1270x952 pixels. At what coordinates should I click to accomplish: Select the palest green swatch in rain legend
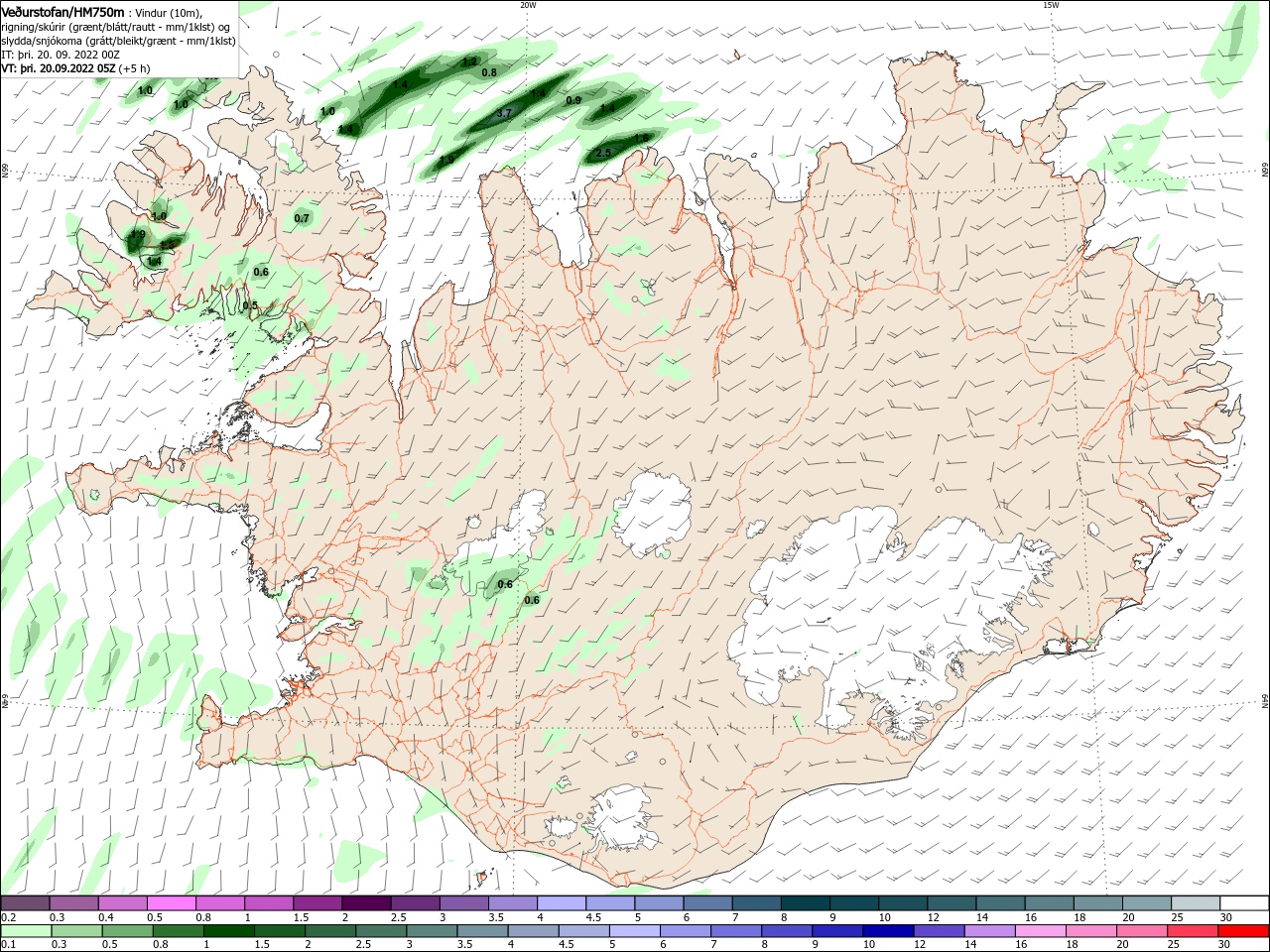pyautogui.click(x=26, y=930)
